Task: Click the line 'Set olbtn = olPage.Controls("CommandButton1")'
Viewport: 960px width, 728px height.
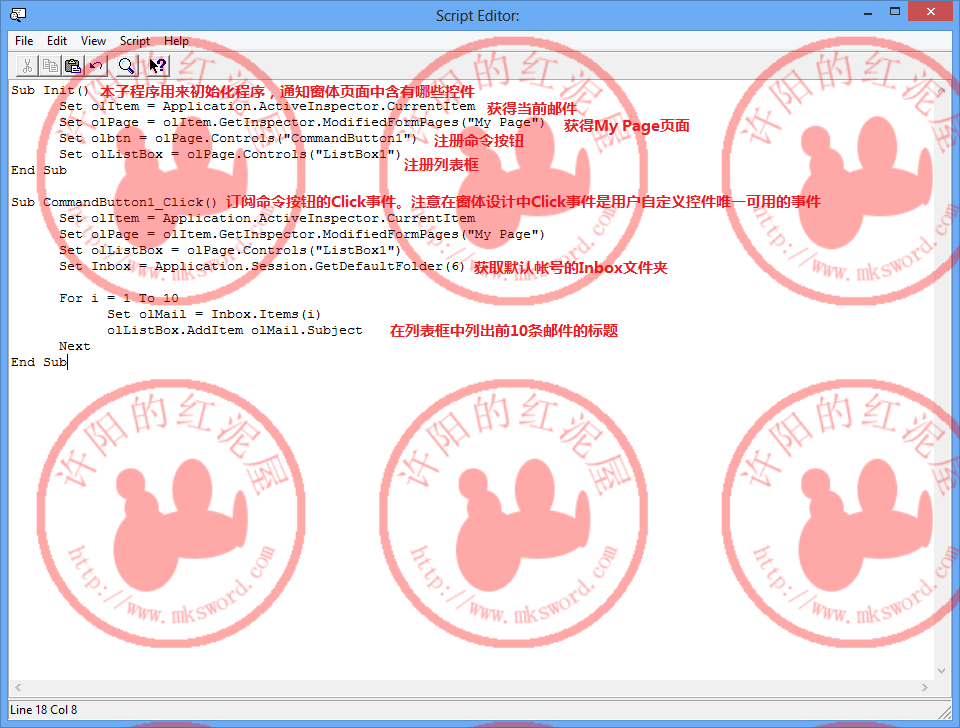Action: pyautogui.click(x=238, y=138)
